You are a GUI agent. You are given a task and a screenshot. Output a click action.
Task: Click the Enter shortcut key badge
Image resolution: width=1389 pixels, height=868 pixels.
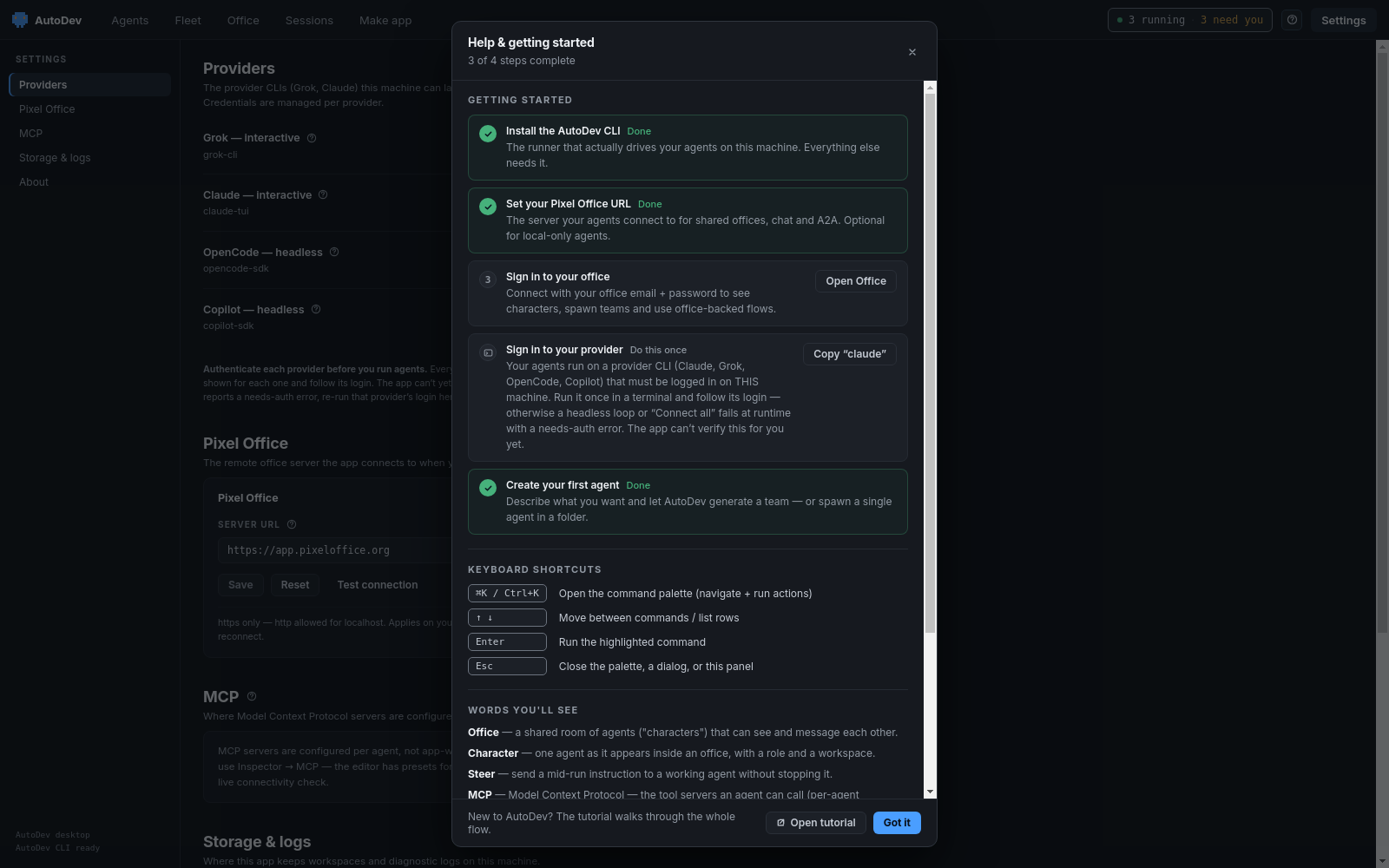pyautogui.click(x=507, y=642)
